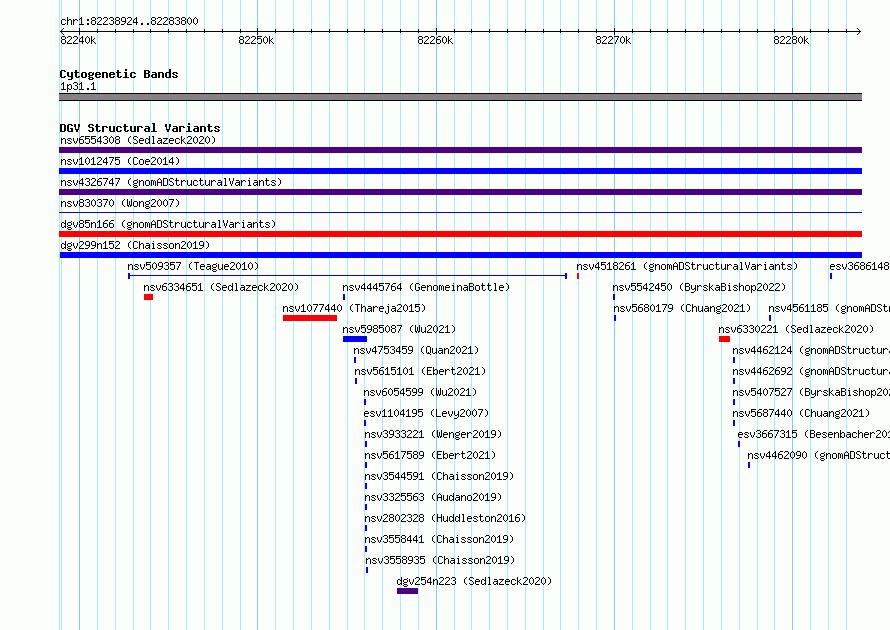The image size is (890, 630).
Task: Open variant nsv4462124 label
Action: coord(811,350)
